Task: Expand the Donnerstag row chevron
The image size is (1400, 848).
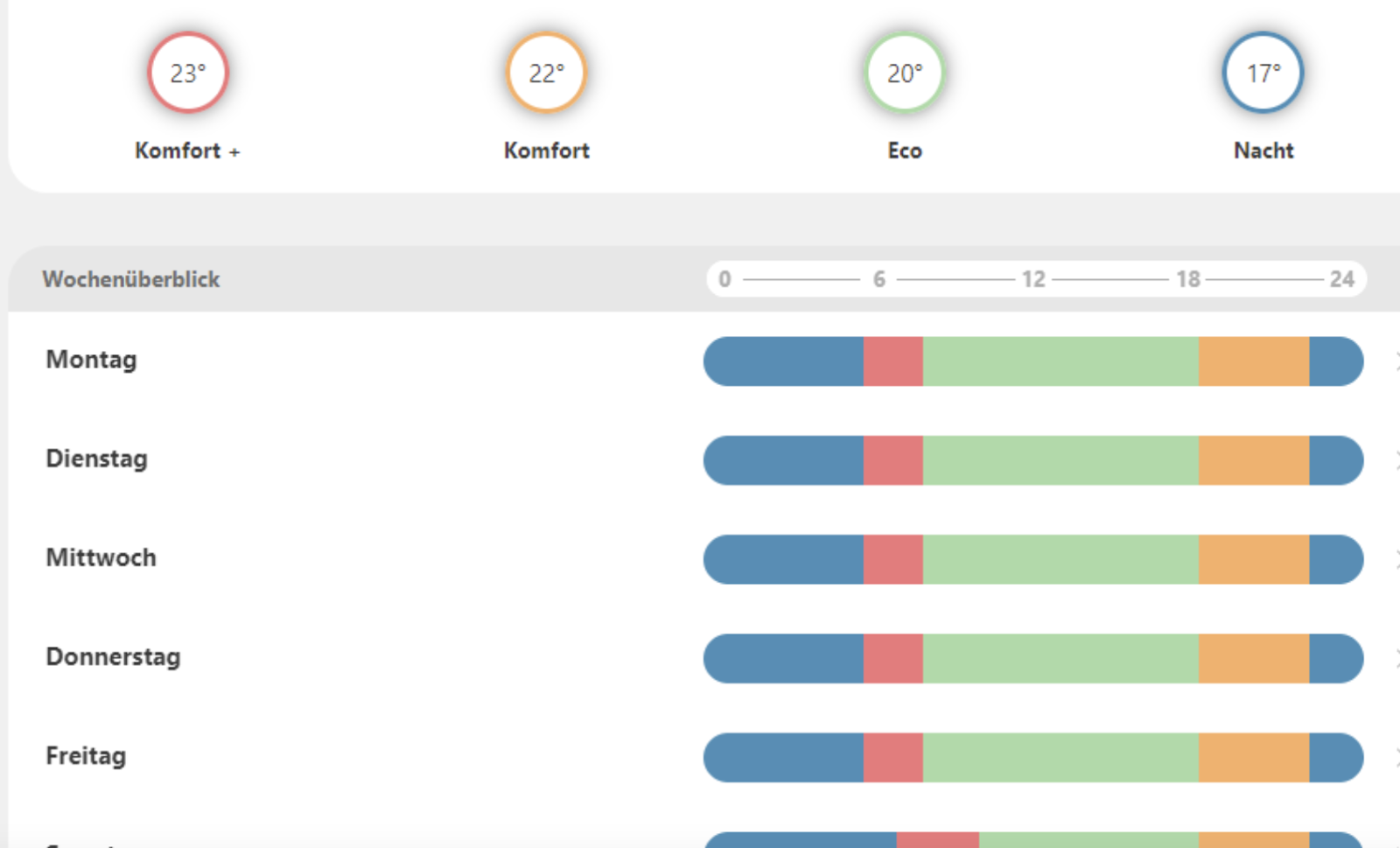Action: [1396, 657]
